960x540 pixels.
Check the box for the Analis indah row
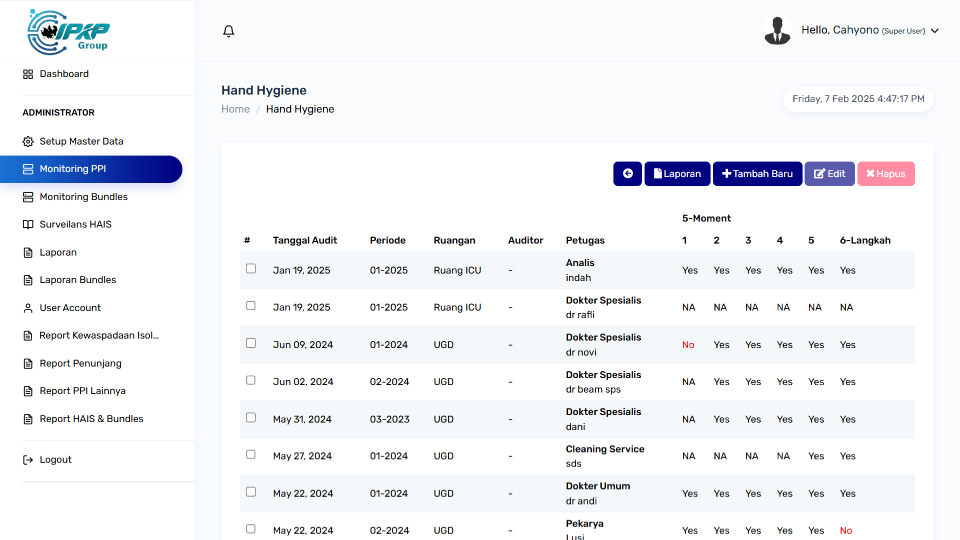(x=251, y=269)
